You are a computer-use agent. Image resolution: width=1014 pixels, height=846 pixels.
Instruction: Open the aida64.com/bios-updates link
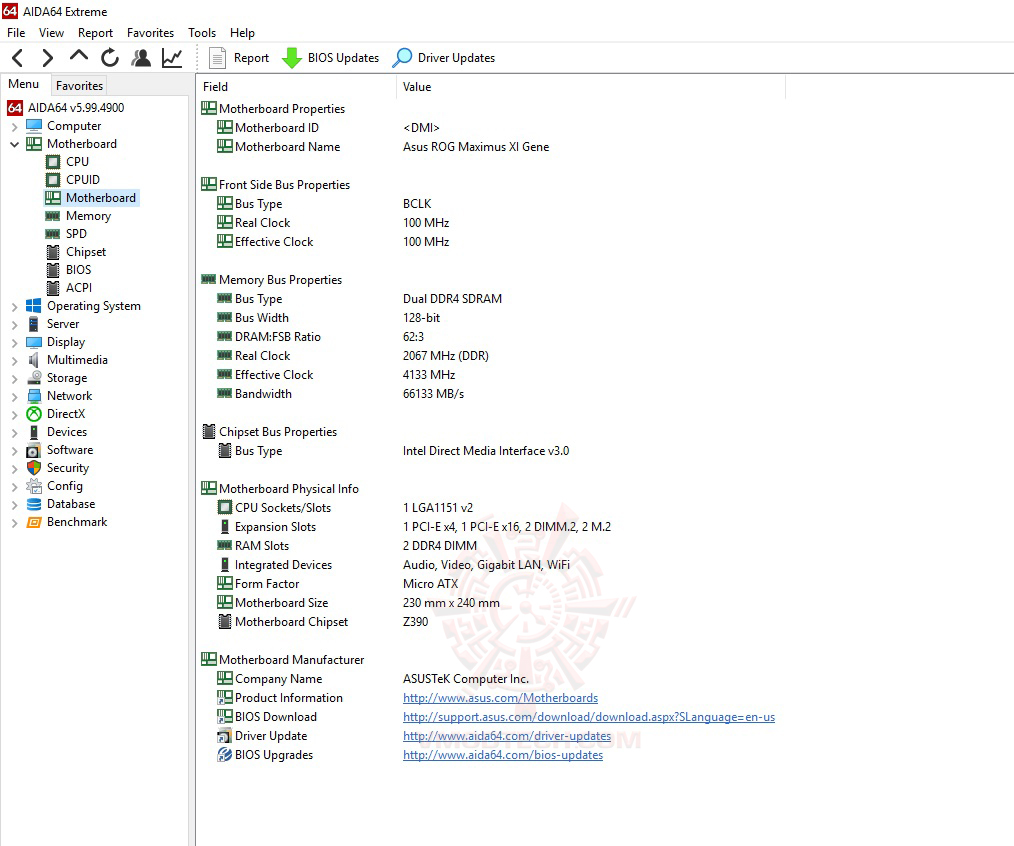502,755
